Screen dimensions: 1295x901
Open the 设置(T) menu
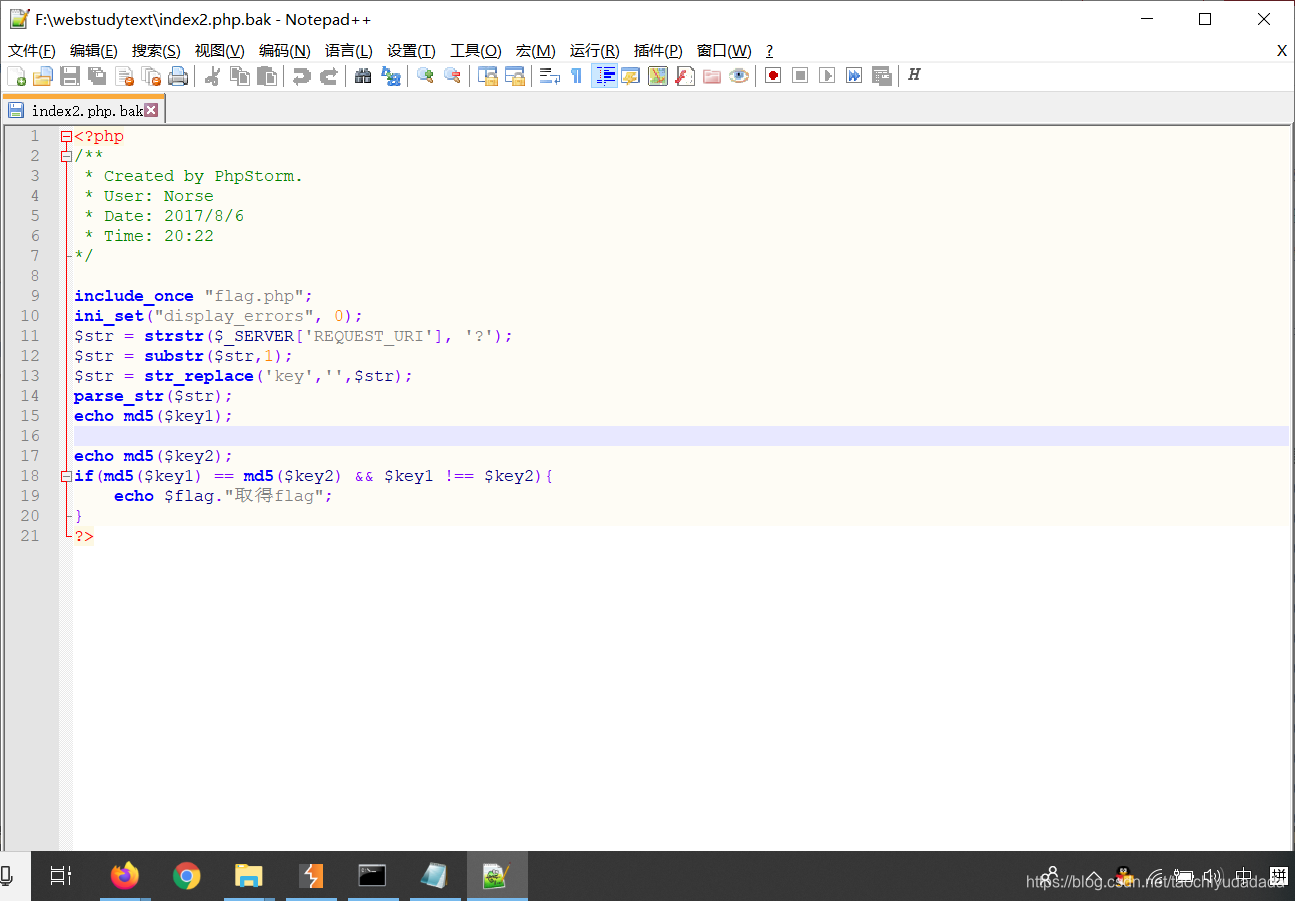click(411, 51)
